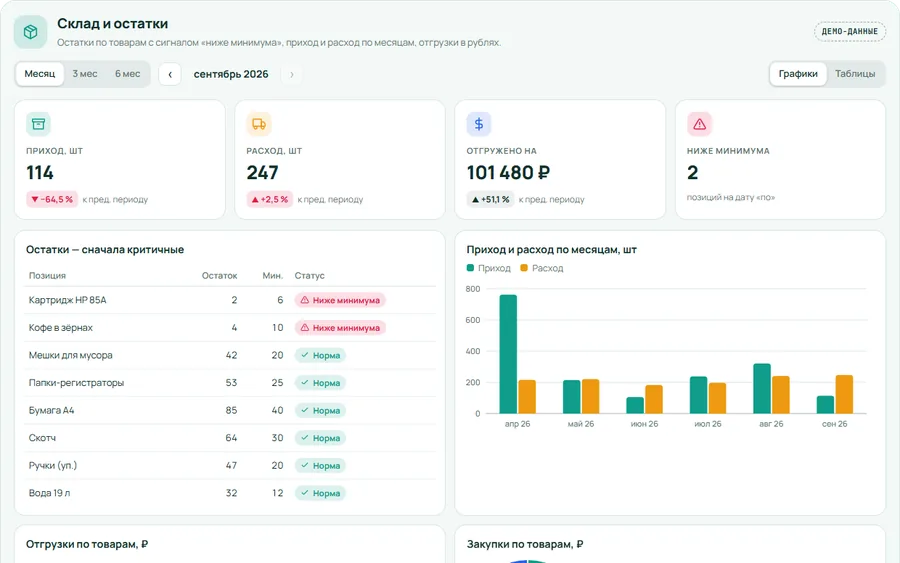
Task: Click the green Приход bar for апр 26
Action: (508, 354)
